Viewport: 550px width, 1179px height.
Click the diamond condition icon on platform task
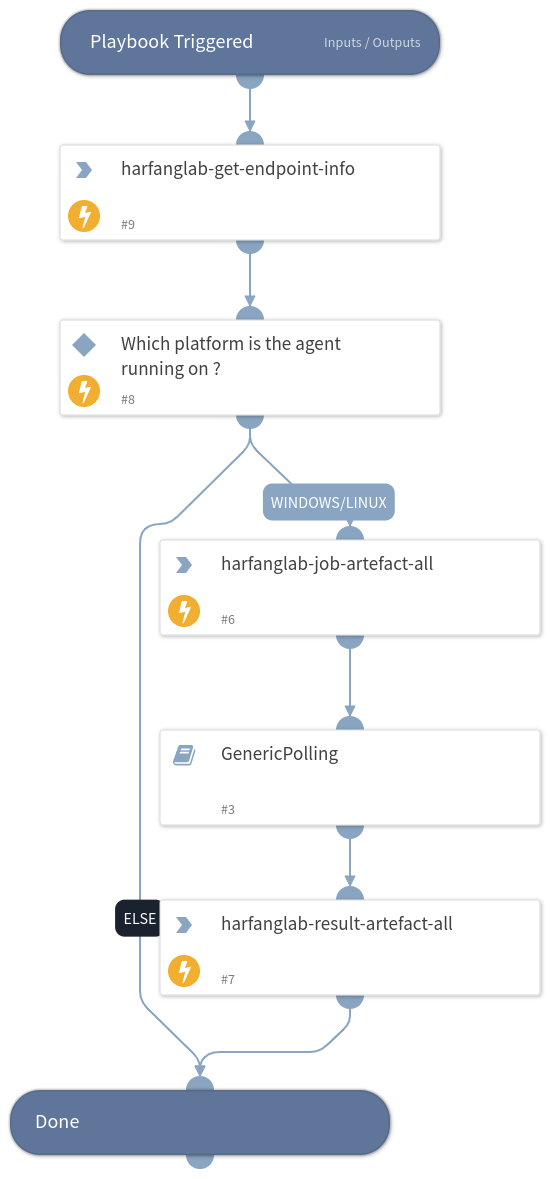click(x=84, y=345)
